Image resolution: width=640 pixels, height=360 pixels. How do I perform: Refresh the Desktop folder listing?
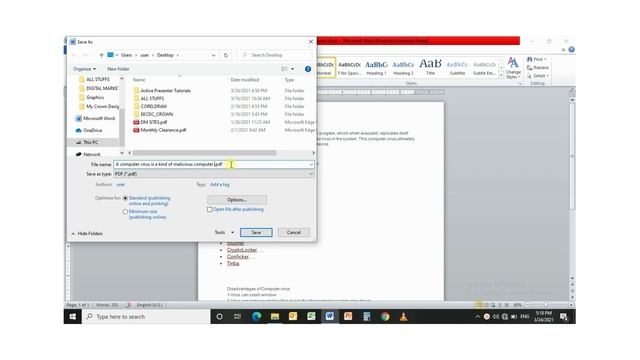pyautogui.click(x=226, y=55)
